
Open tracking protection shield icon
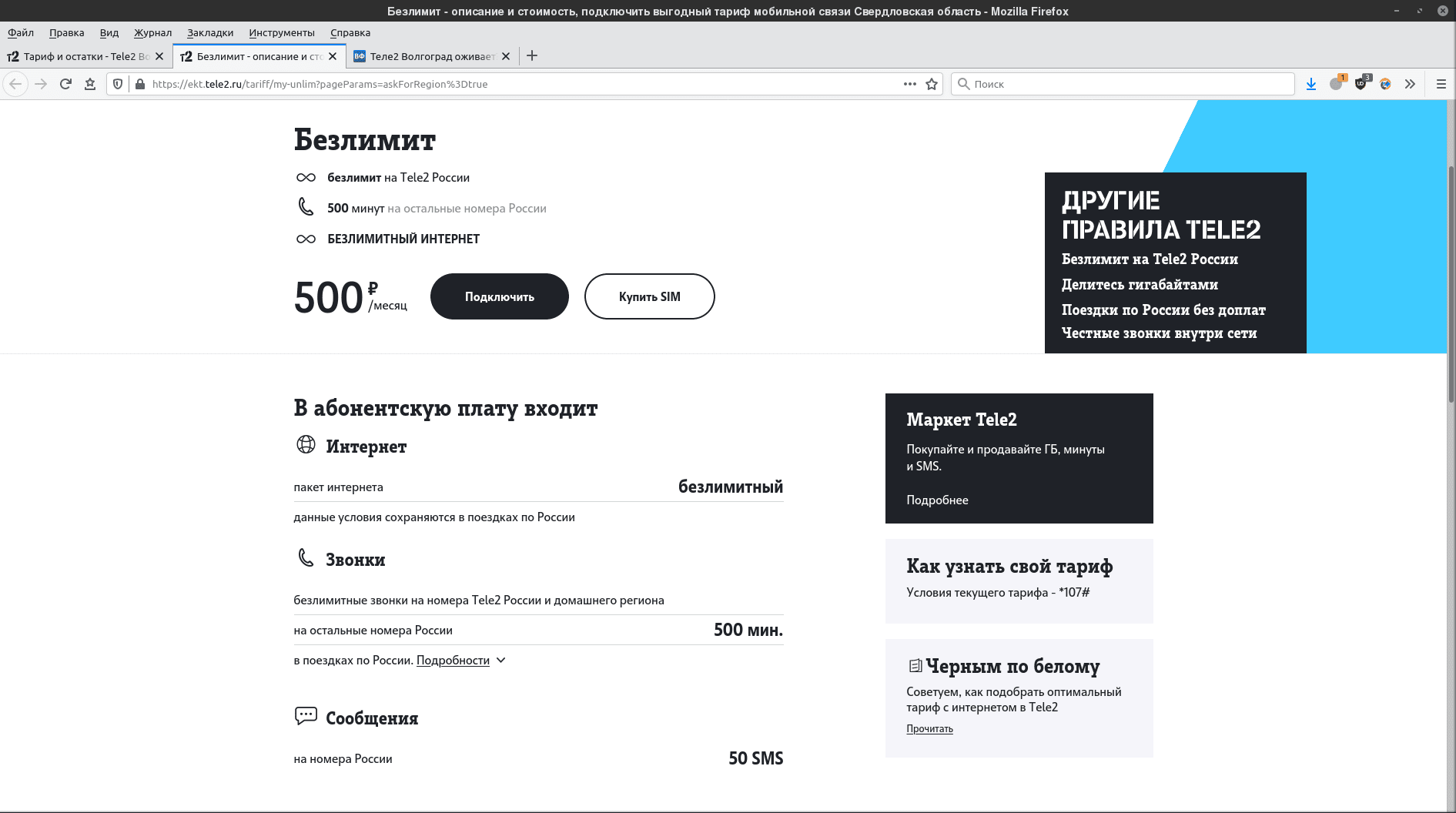pyautogui.click(x=118, y=84)
